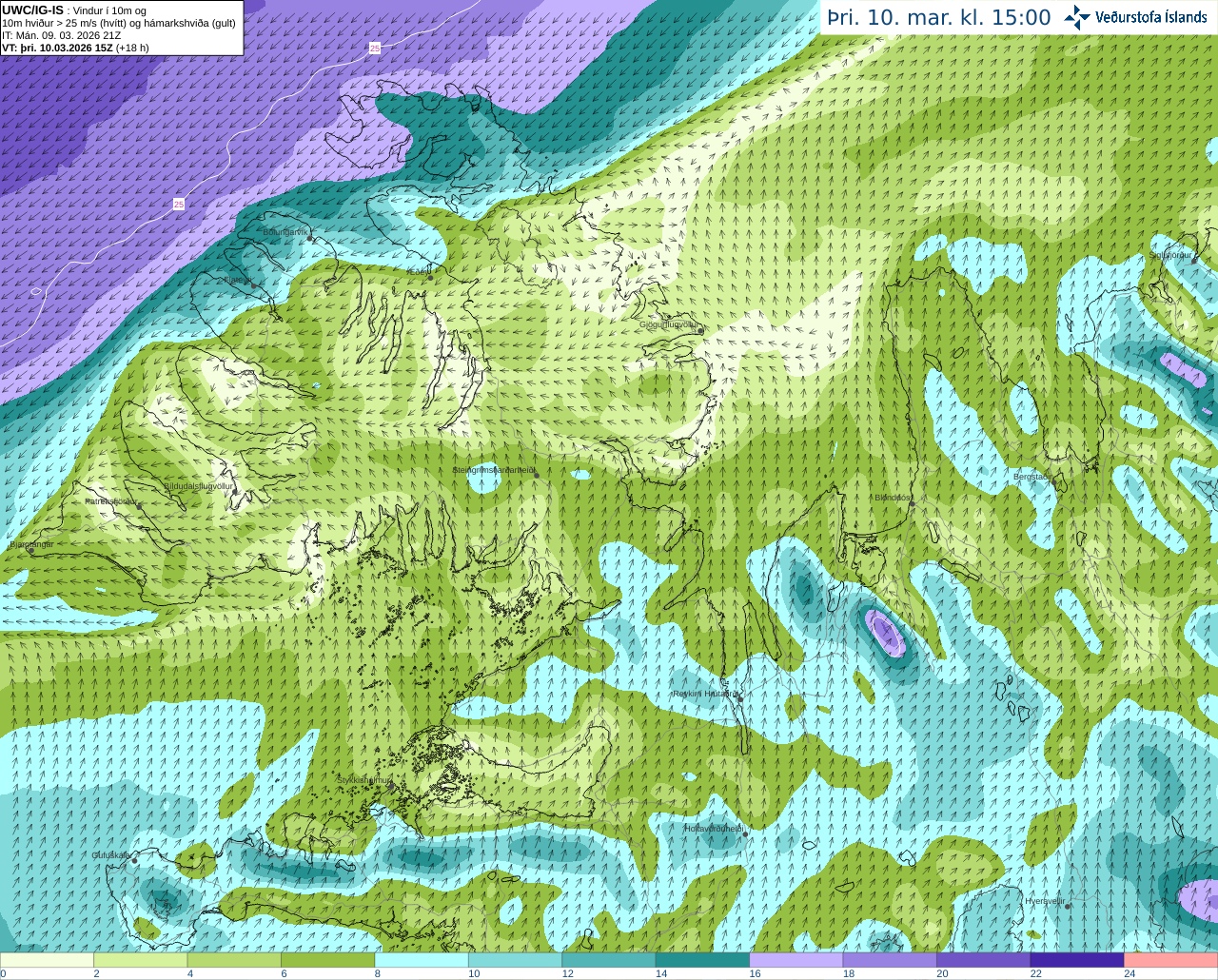Select the UWC/IG-IS model title text
The height and width of the screenshot is (980, 1218).
(x=33, y=10)
